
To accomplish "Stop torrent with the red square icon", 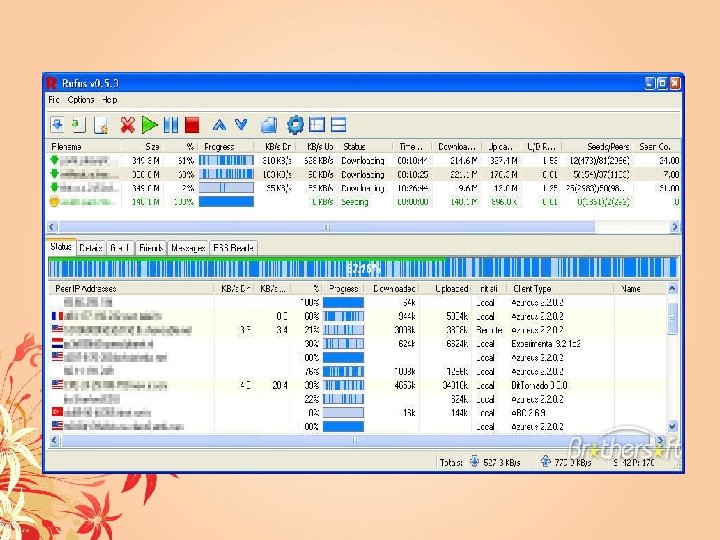I will click(192, 125).
